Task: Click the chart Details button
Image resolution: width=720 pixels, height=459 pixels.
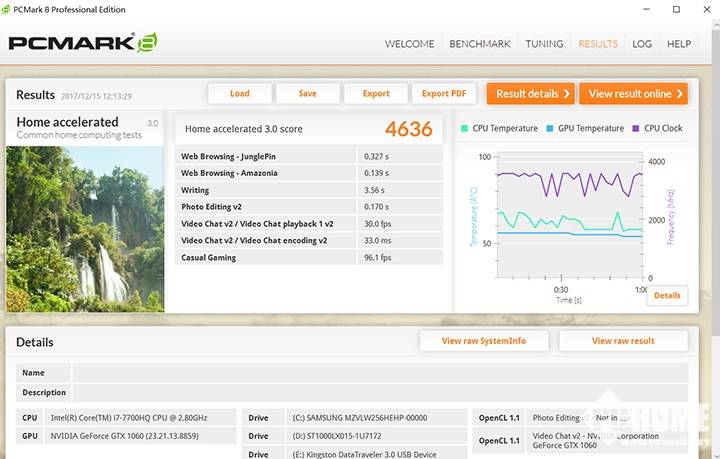Action: click(x=667, y=296)
